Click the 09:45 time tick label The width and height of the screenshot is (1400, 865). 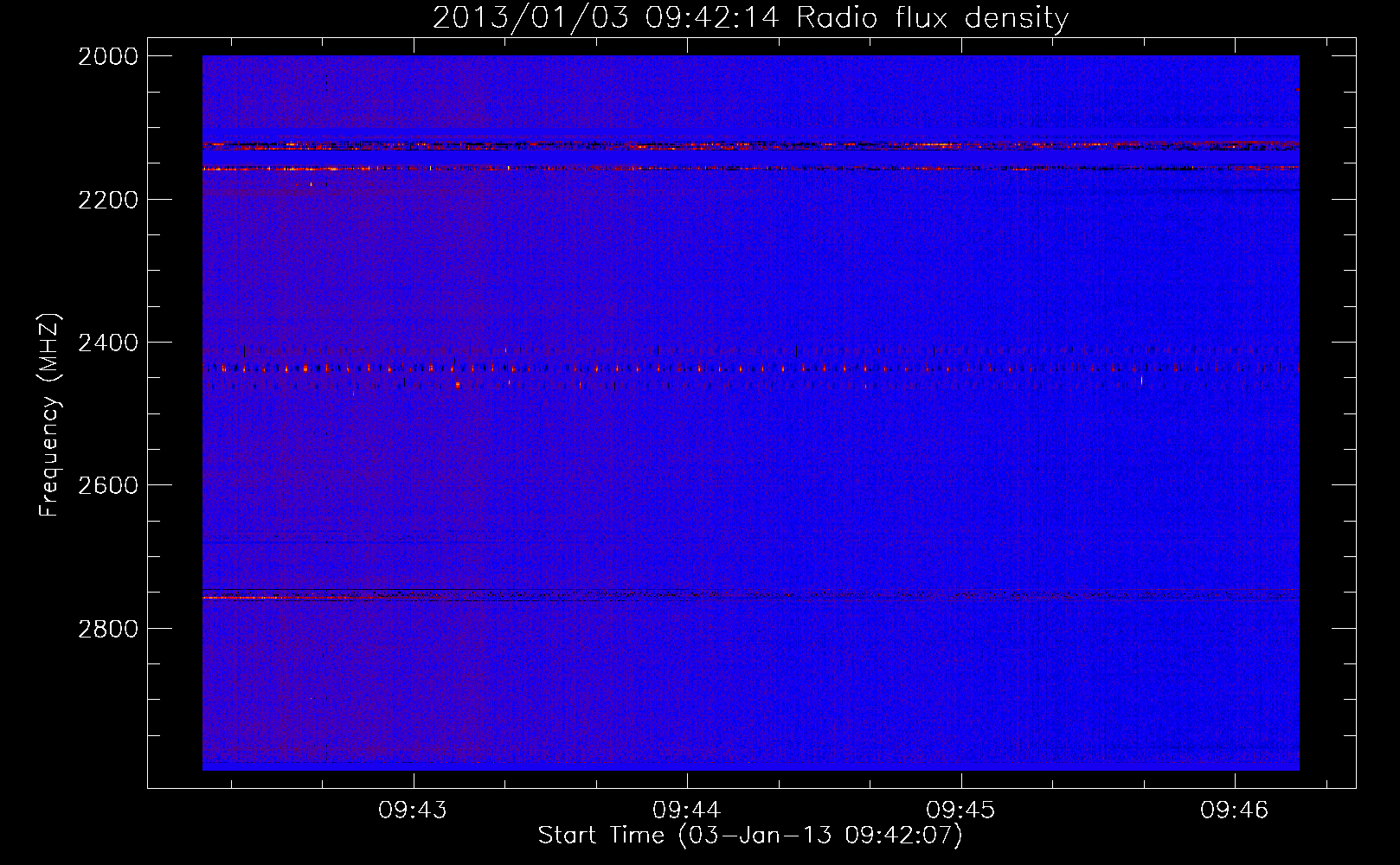point(960,811)
